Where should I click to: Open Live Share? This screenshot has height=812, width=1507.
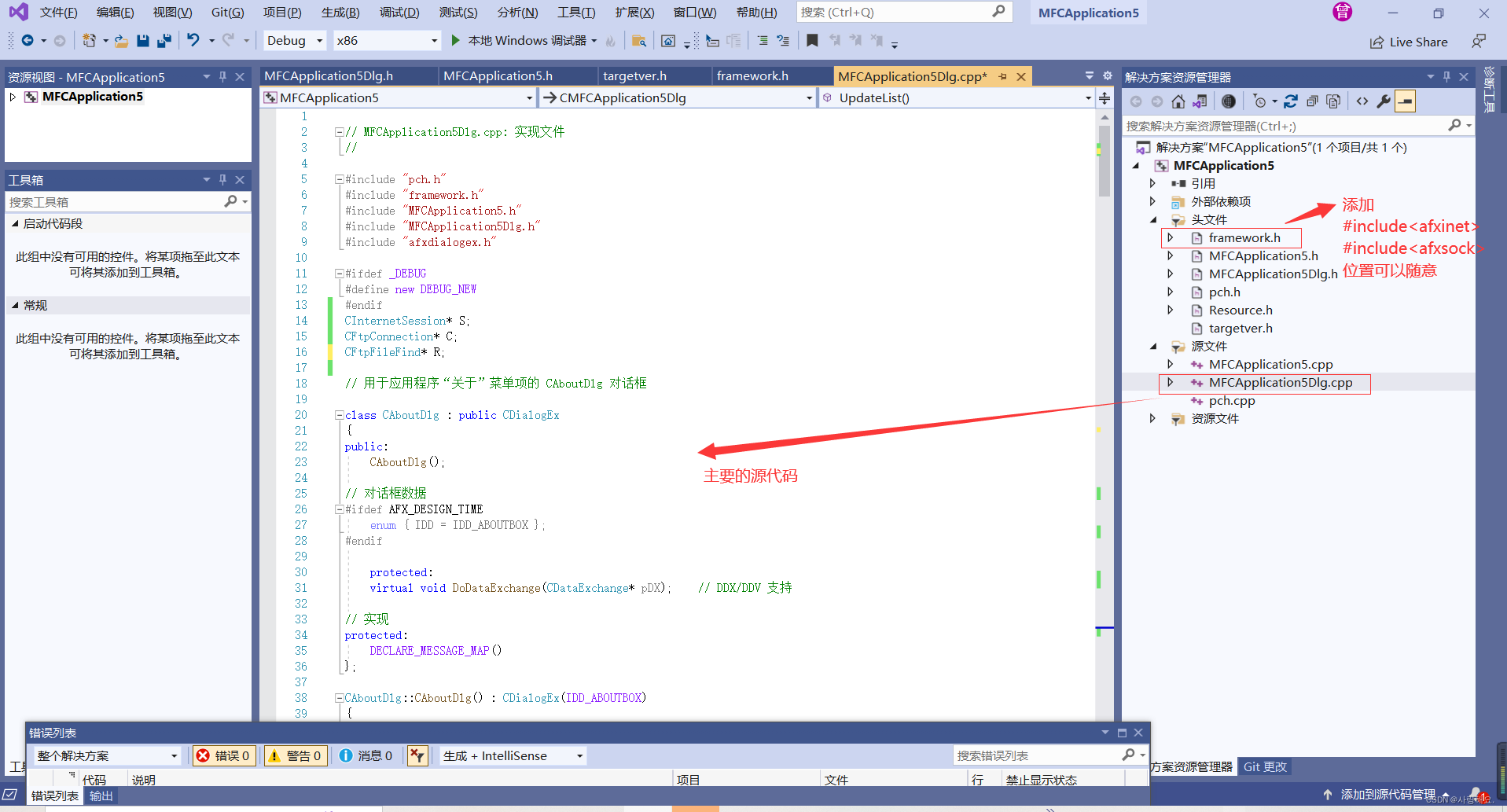point(1409,42)
